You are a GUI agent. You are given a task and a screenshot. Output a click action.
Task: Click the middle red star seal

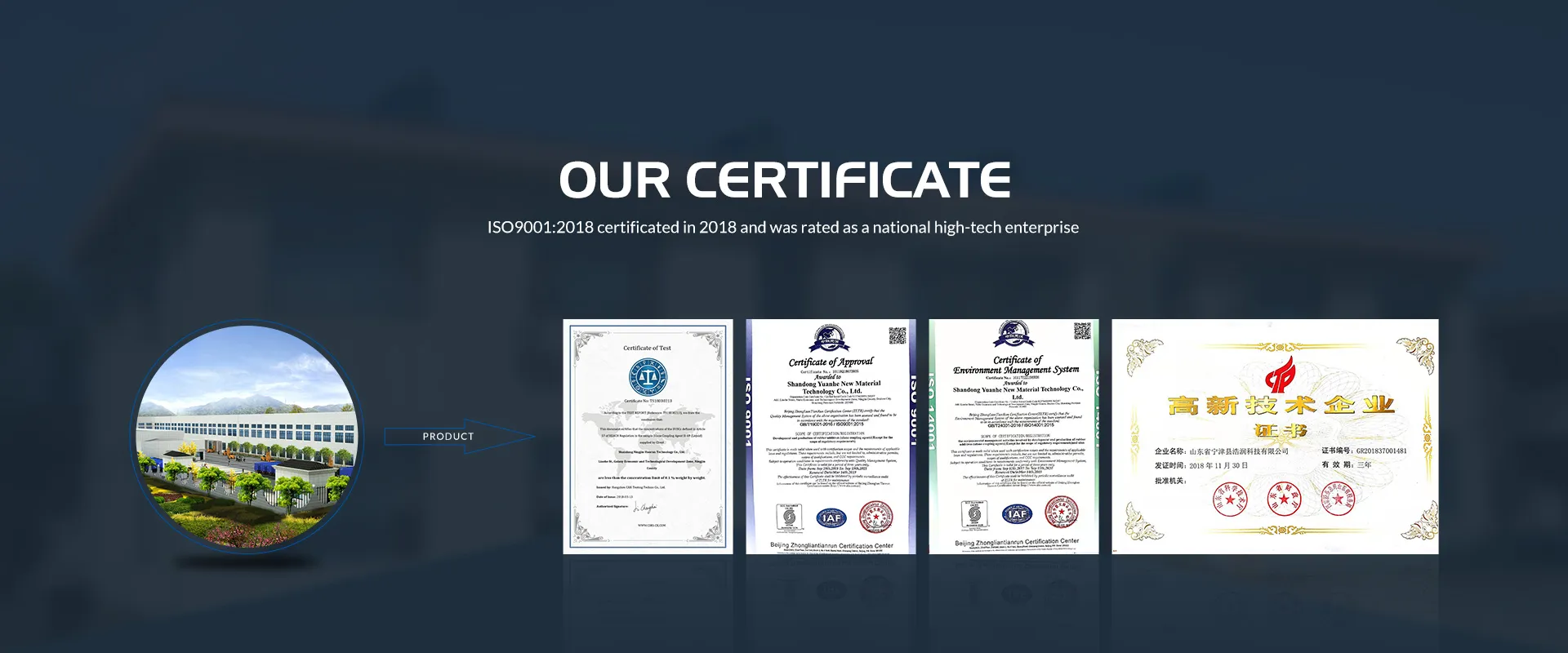click(1283, 498)
